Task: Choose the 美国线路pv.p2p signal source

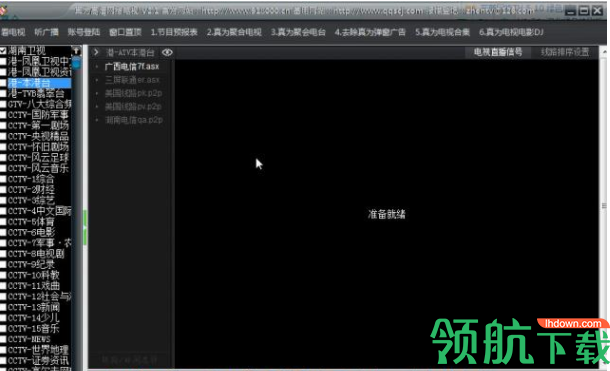Action: click(x=133, y=107)
